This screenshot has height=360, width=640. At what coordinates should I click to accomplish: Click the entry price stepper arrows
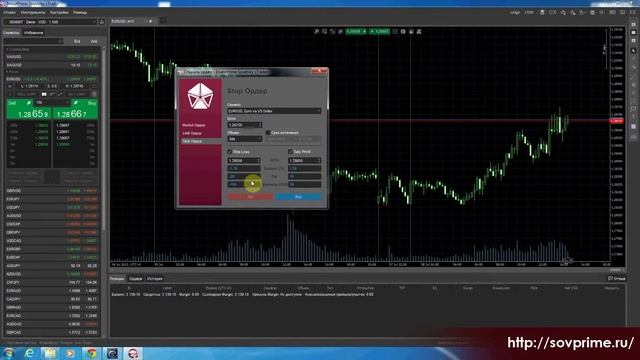(x=260, y=125)
